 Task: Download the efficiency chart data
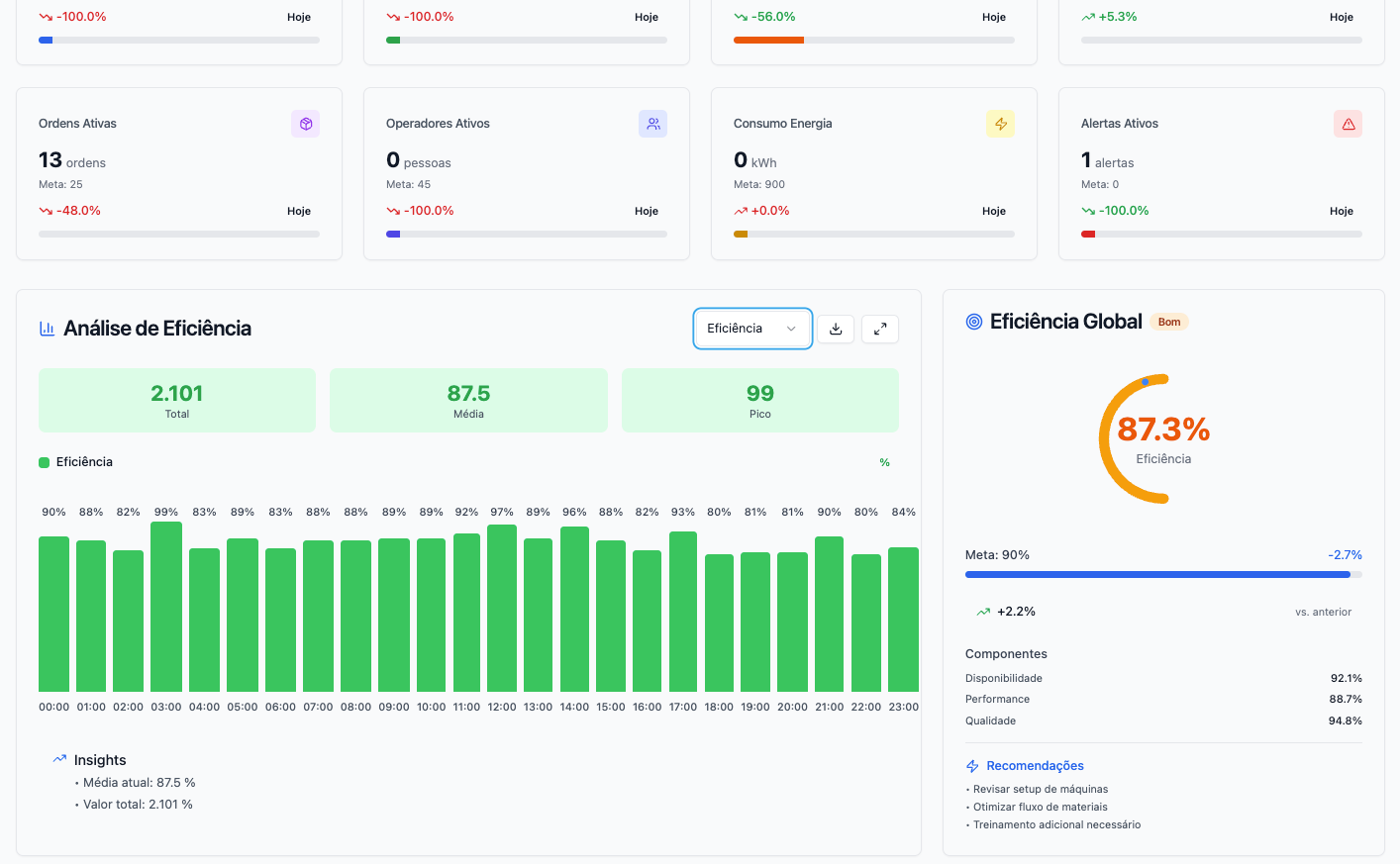pyautogui.click(x=836, y=329)
